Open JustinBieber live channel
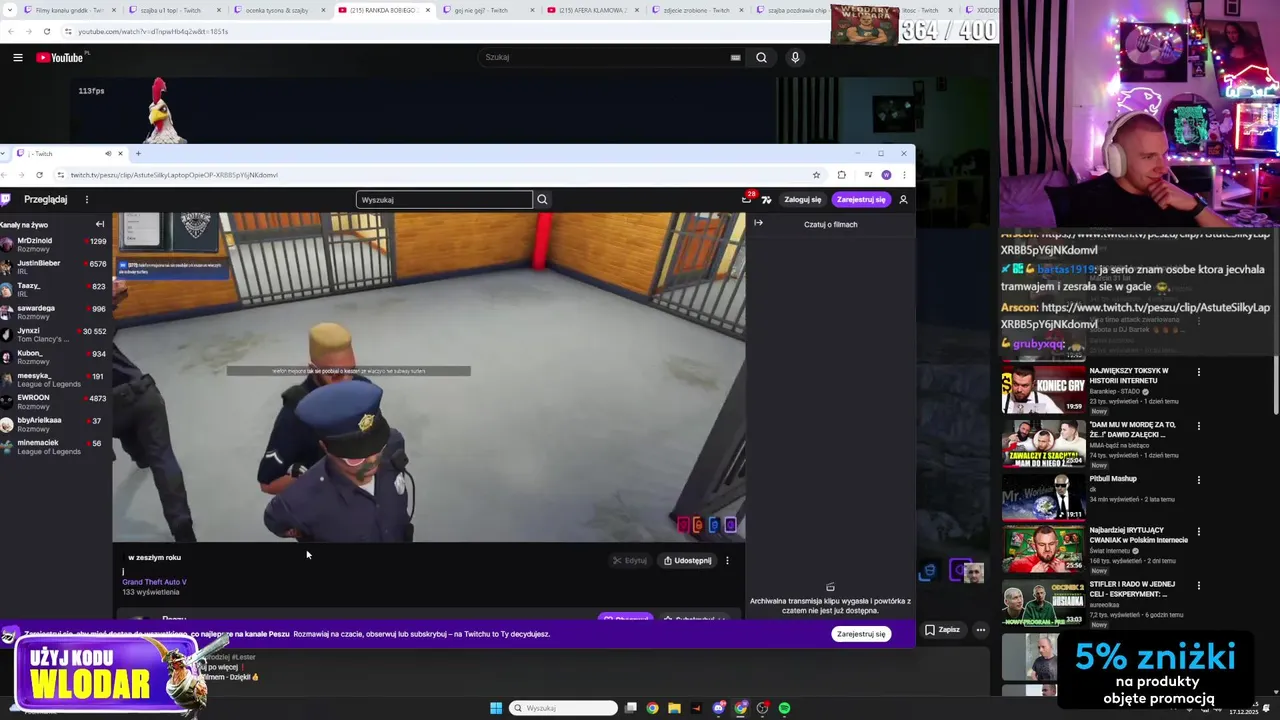 click(55, 267)
